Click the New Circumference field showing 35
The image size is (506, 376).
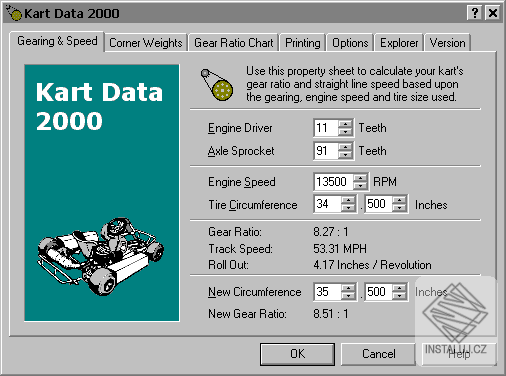(x=328, y=292)
